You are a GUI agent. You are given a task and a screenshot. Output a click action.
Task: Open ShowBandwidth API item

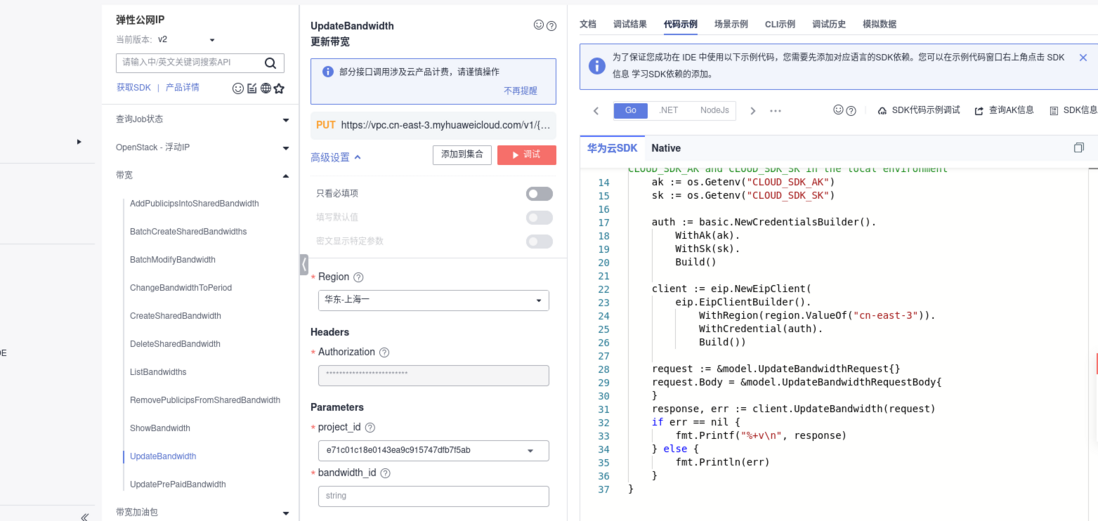coord(160,428)
